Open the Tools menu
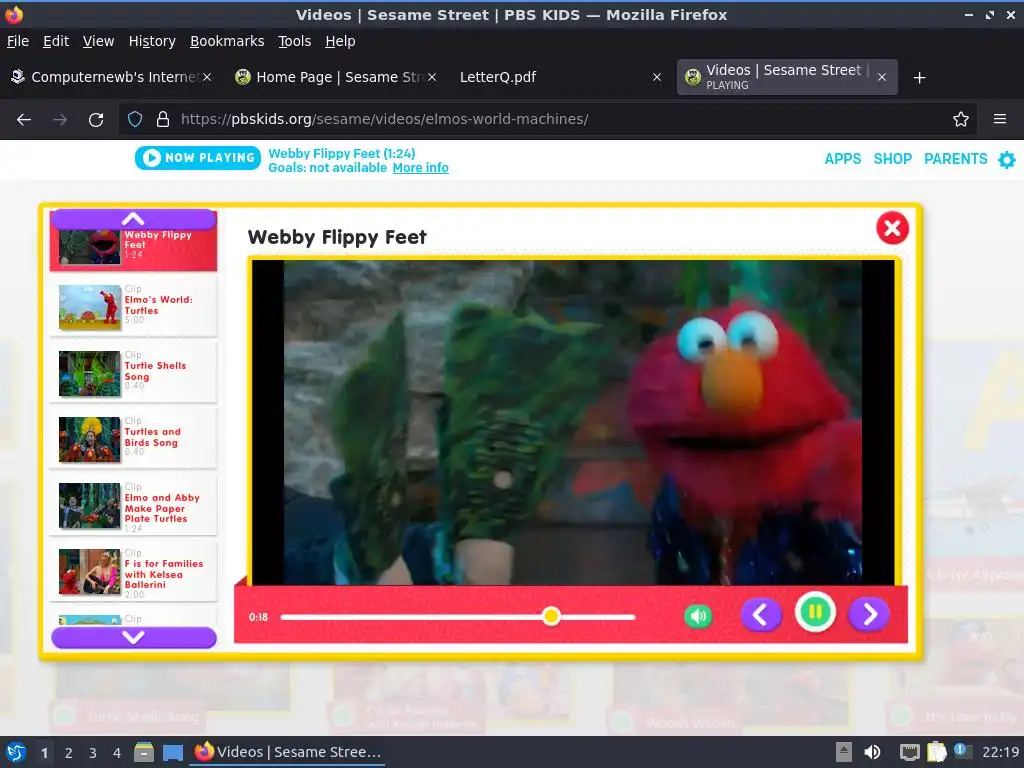 pyautogui.click(x=295, y=41)
